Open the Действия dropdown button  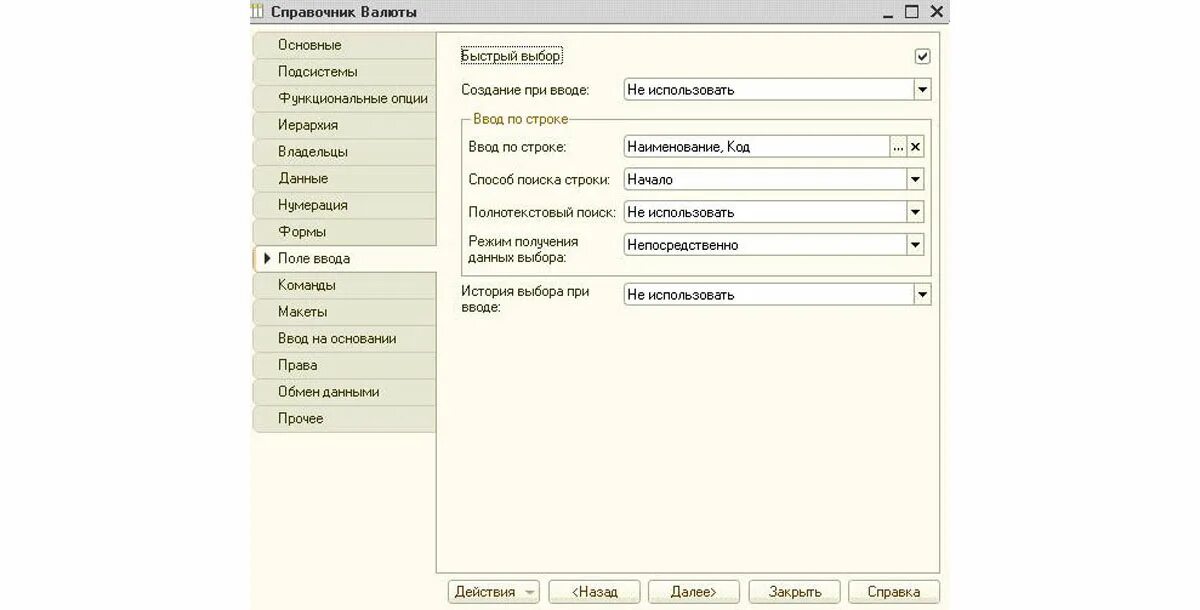pyautogui.click(x=494, y=592)
